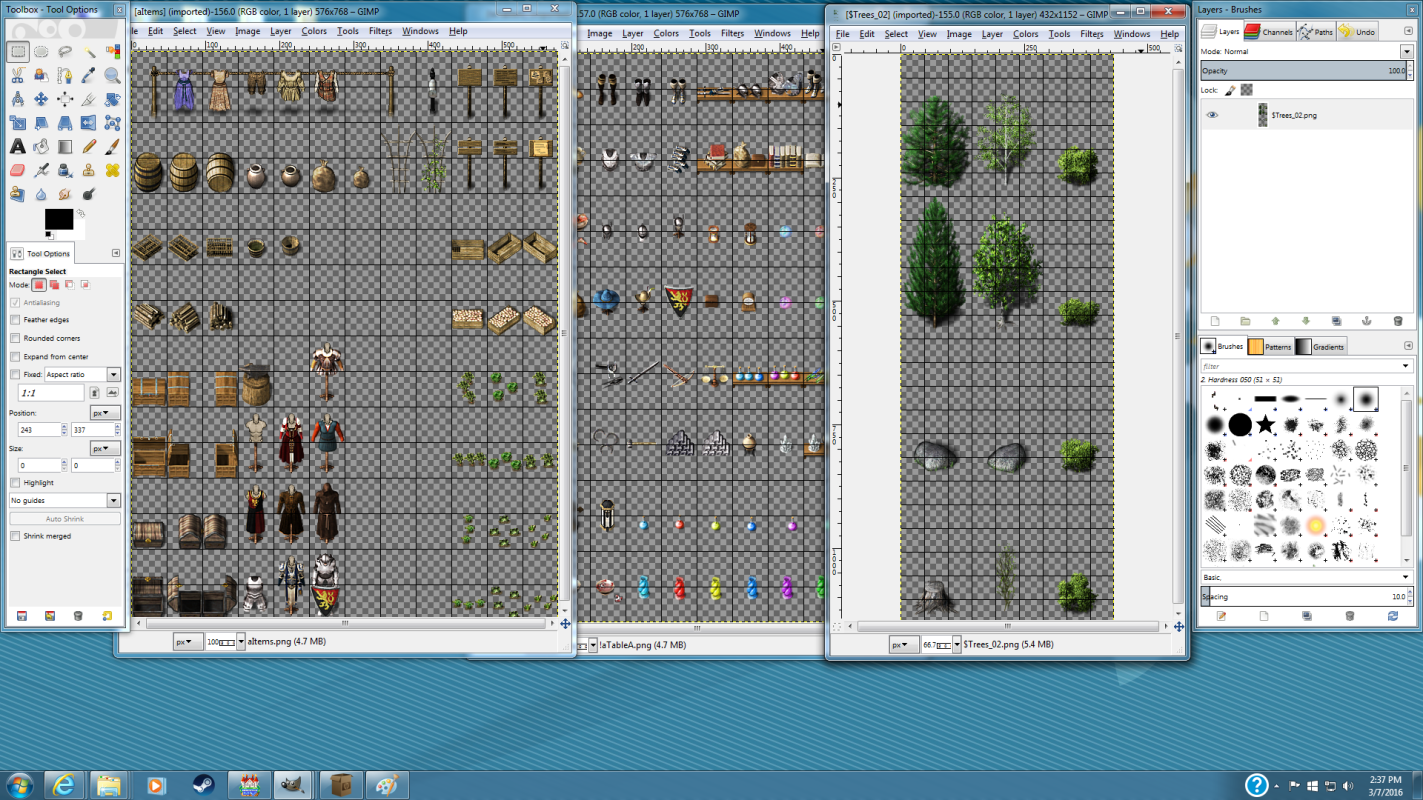
Task: Enable the Shrink merged checkbox
Action: click(x=15, y=536)
